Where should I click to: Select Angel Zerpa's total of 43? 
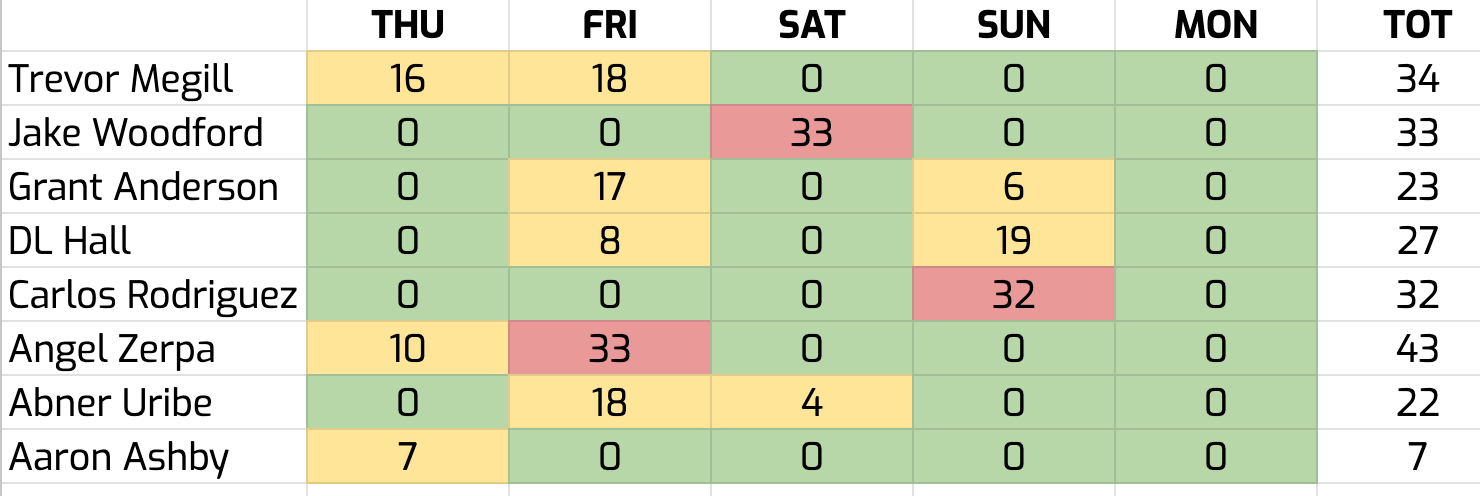[1417, 349]
